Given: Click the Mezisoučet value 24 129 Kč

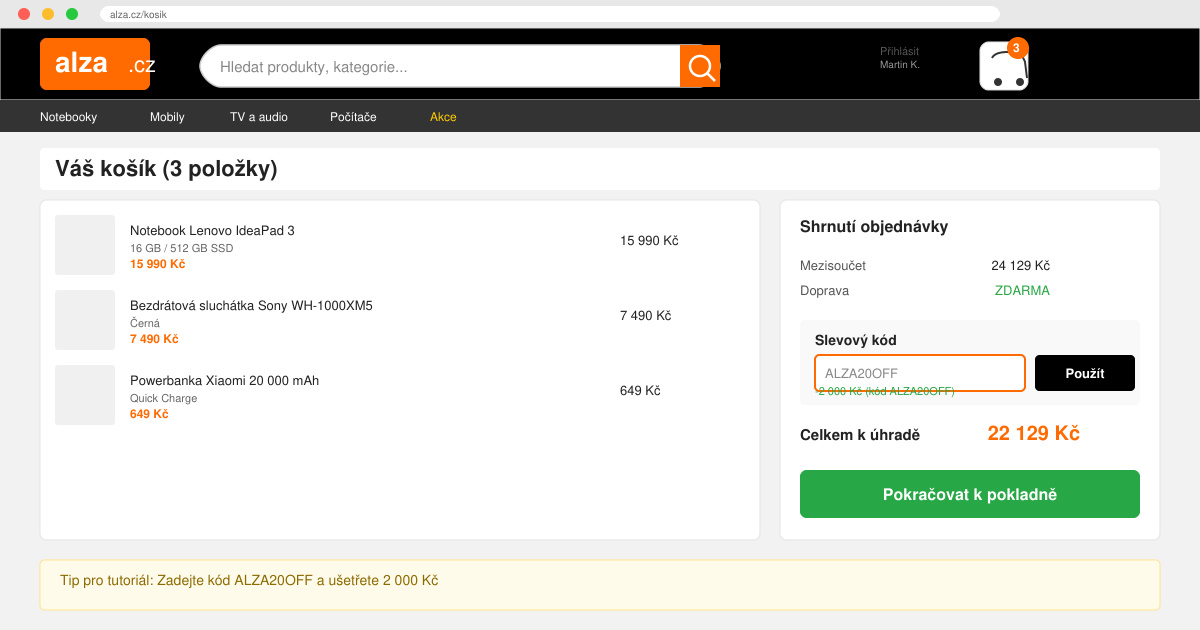Looking at the screenshot, I should point(1020,266).
